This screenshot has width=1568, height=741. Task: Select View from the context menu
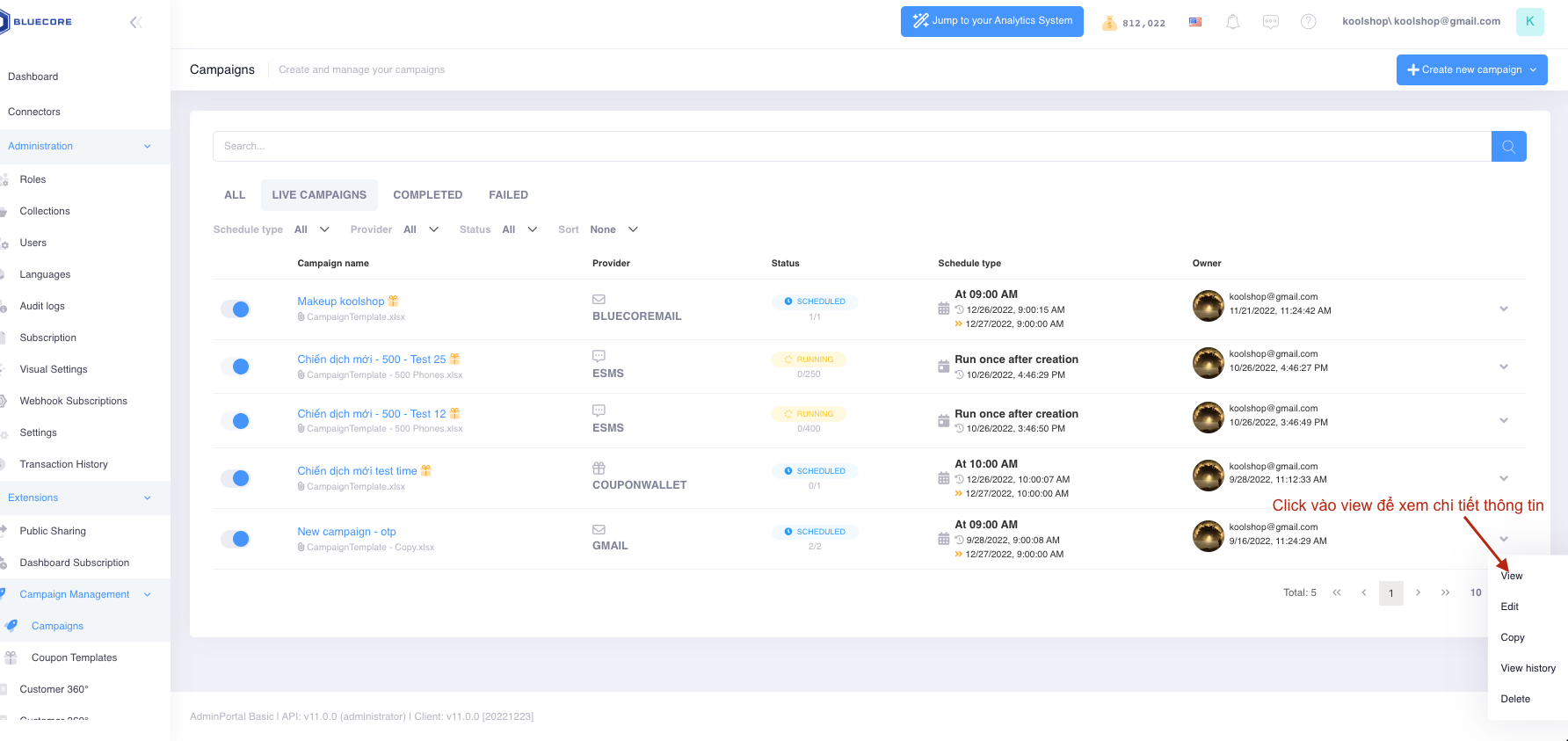1511,576
